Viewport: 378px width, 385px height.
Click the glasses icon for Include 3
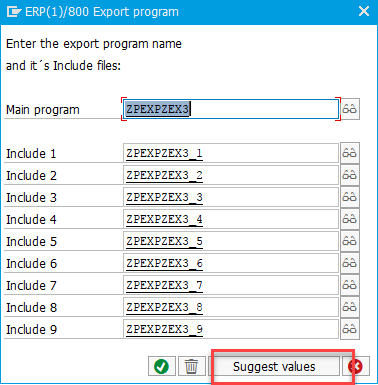349,197
